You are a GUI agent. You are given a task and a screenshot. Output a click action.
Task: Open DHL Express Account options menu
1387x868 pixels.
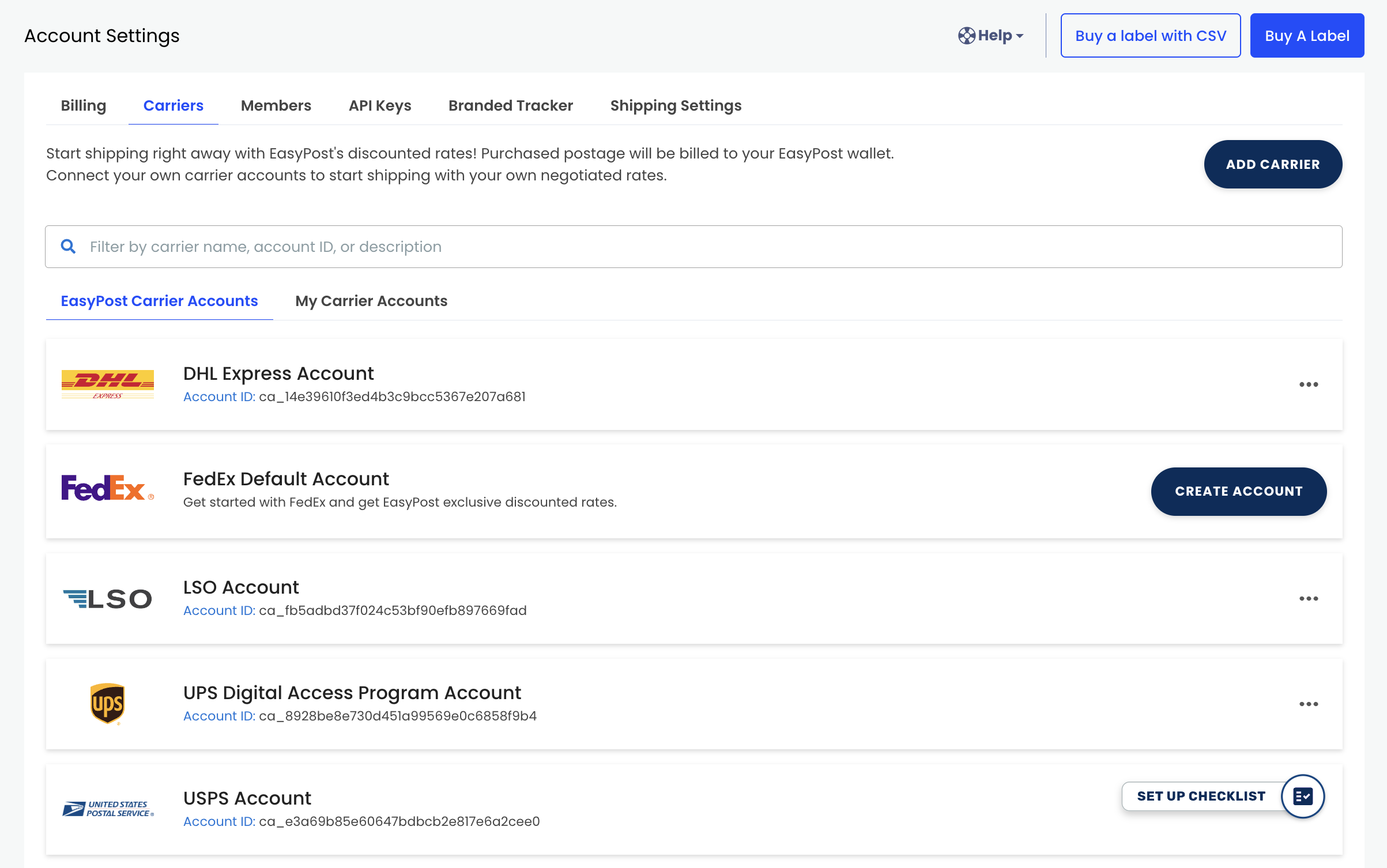point(1309,384)
